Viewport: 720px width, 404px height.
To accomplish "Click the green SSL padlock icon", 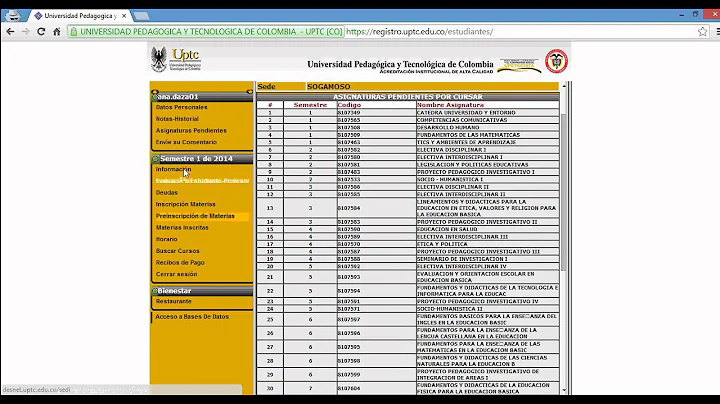I will (x=74, y=32).
